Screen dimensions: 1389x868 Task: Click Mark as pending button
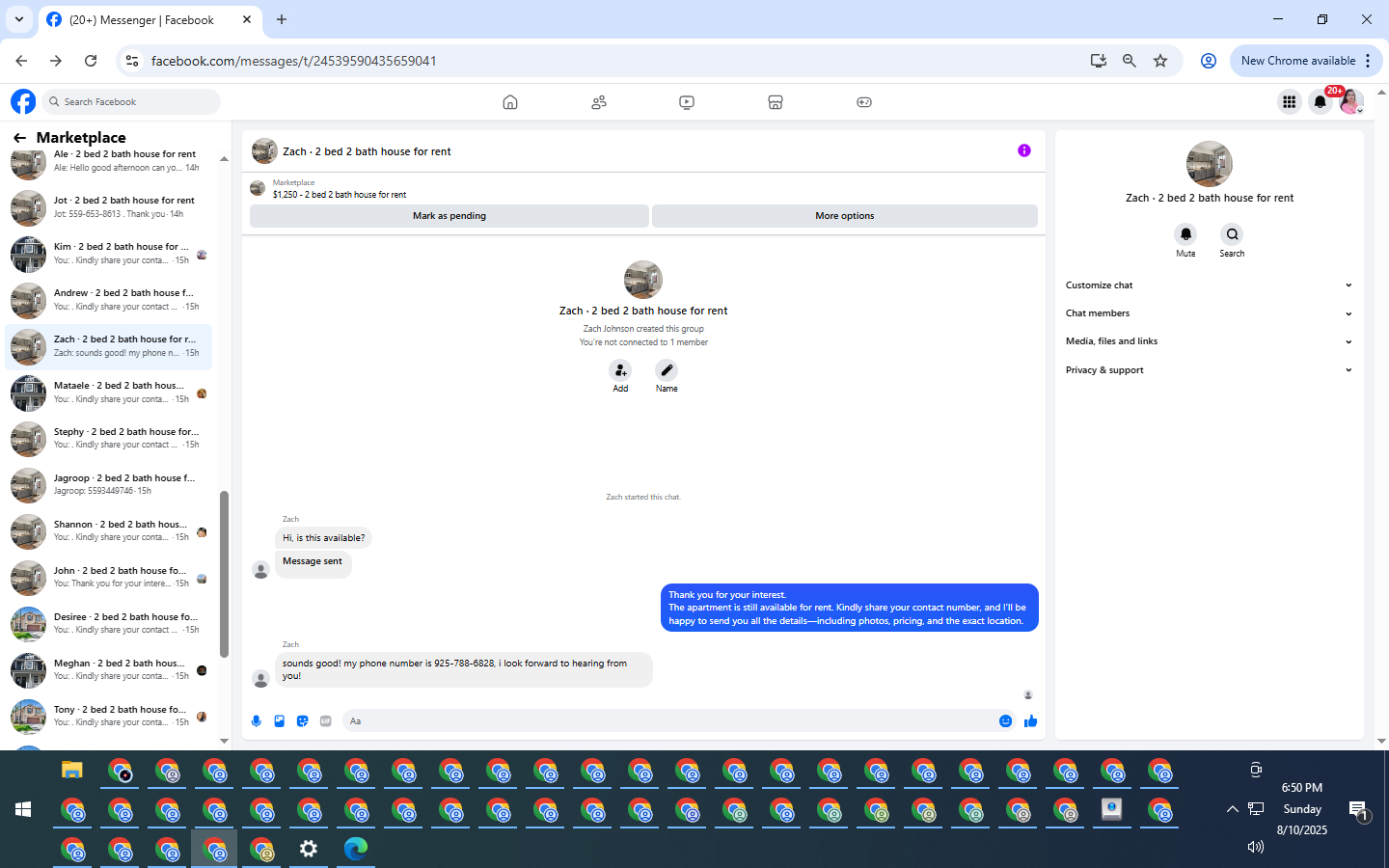click(x=449, y=216)
